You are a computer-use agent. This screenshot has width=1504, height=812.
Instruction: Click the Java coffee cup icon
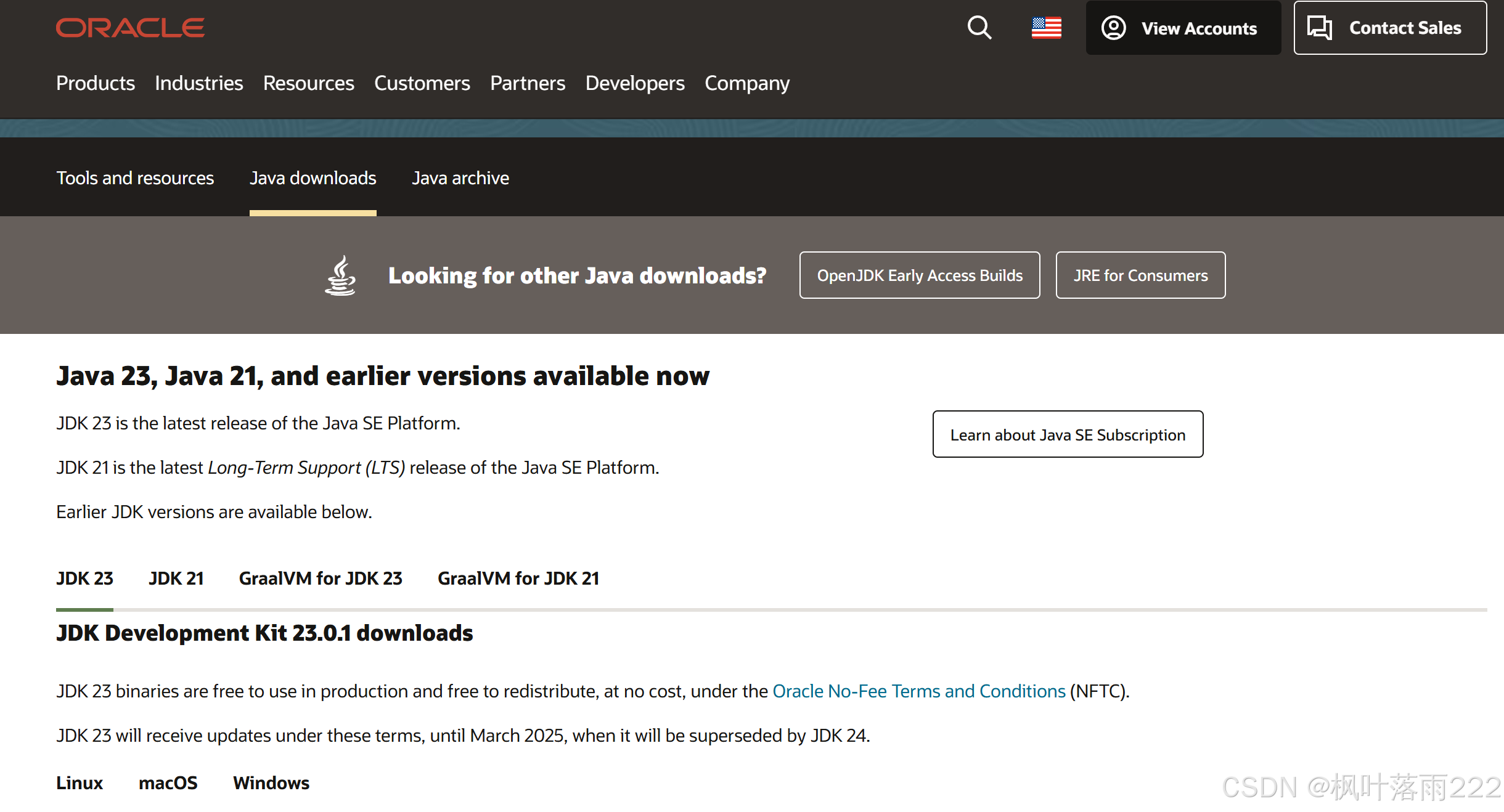(340, 275)
